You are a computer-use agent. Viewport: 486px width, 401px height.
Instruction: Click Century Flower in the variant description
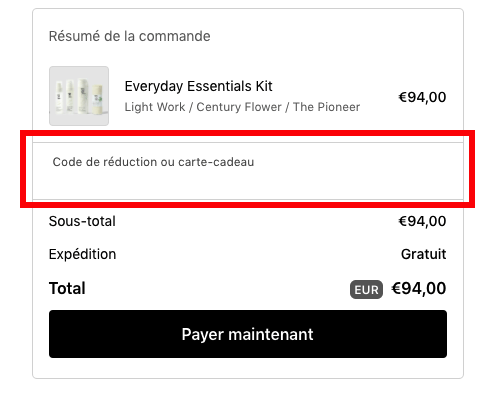[239, 107]
